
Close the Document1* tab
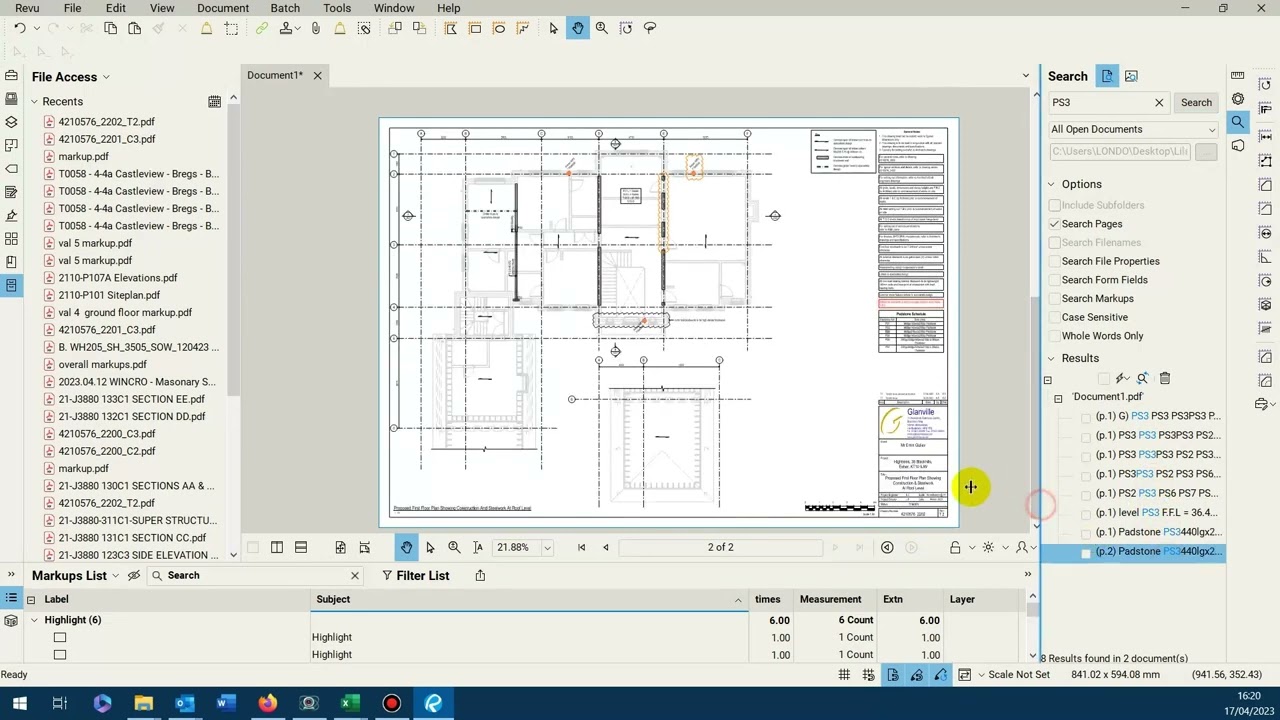click(x=318, y=75)
